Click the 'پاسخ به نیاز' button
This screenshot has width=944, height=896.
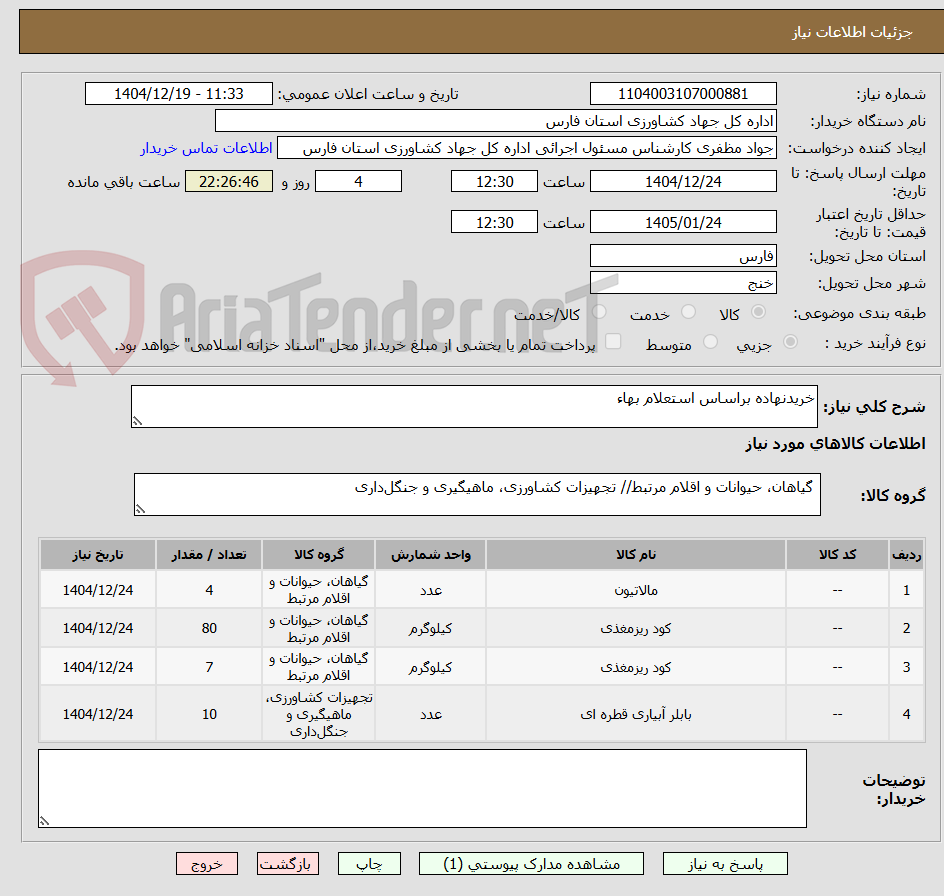tap(725, 863)
